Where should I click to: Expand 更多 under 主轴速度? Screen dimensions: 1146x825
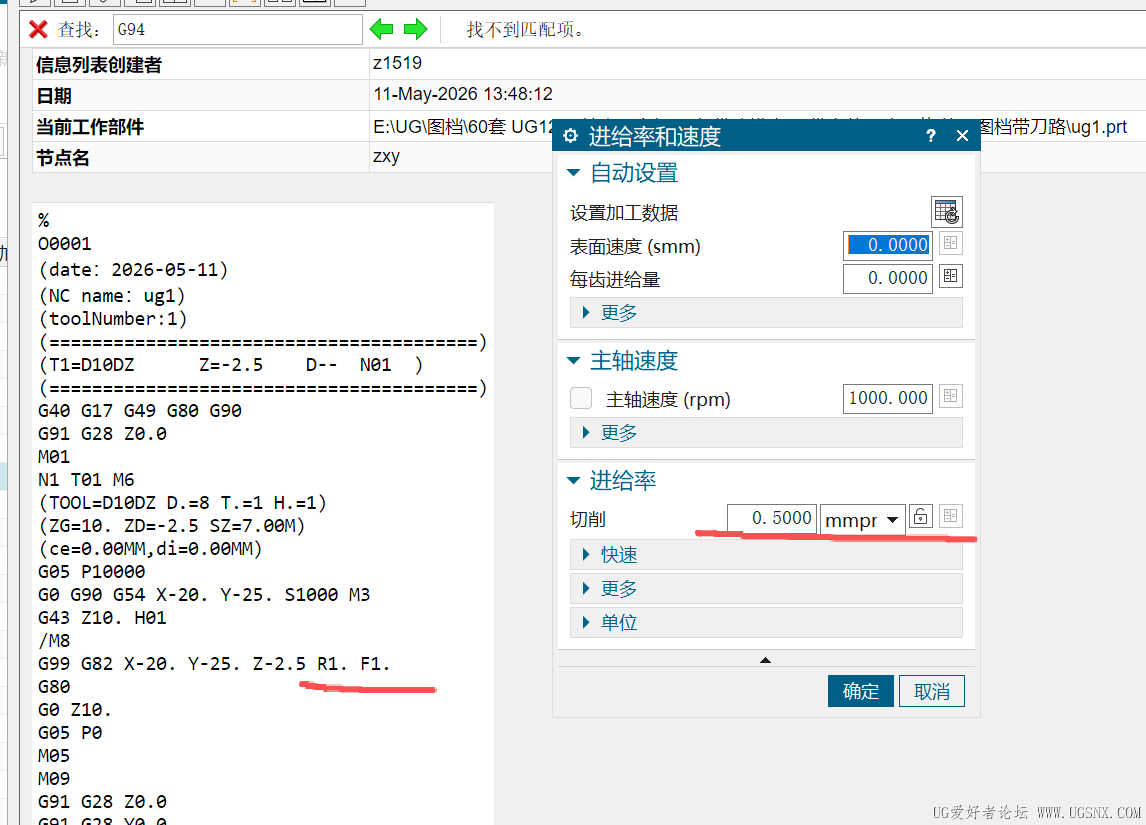coord(766,433)
